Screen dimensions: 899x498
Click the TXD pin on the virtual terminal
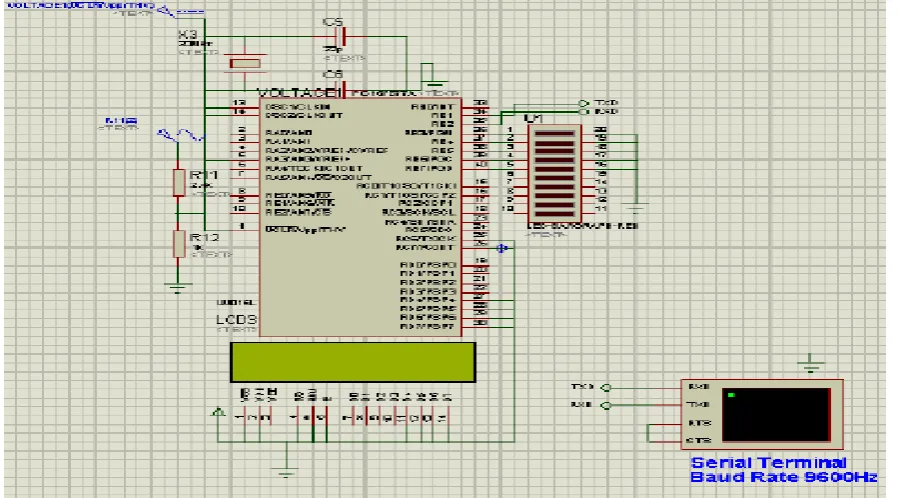pyautogui.click(x=699, y=405)
